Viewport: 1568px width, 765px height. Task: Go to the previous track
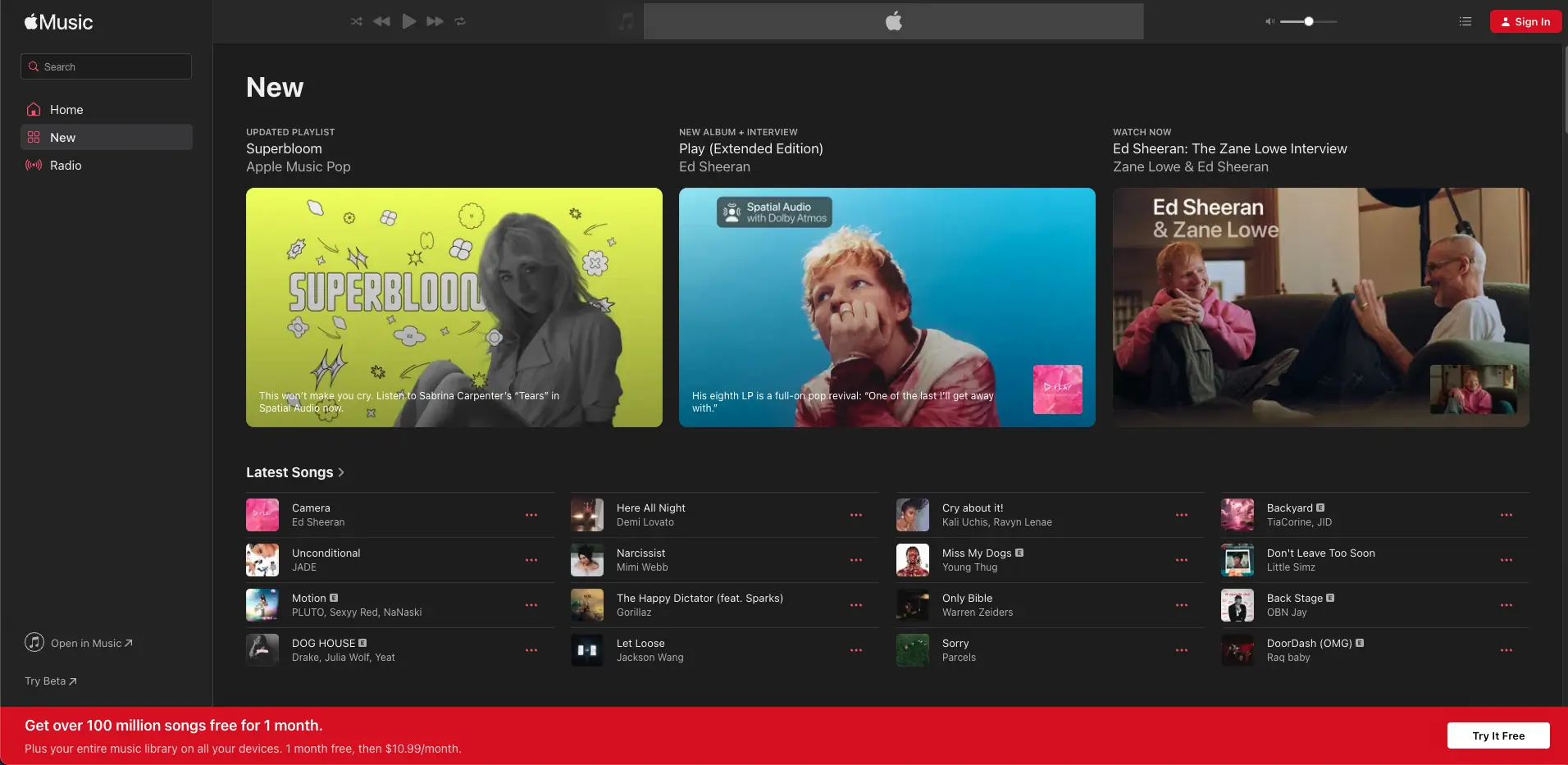[x=381, y=21]
